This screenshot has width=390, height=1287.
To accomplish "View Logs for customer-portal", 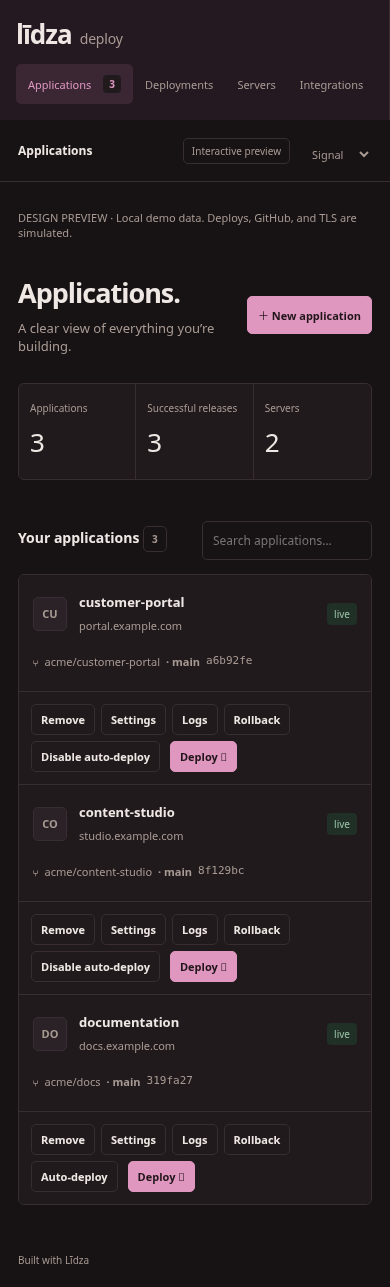I will click(195, 720).
